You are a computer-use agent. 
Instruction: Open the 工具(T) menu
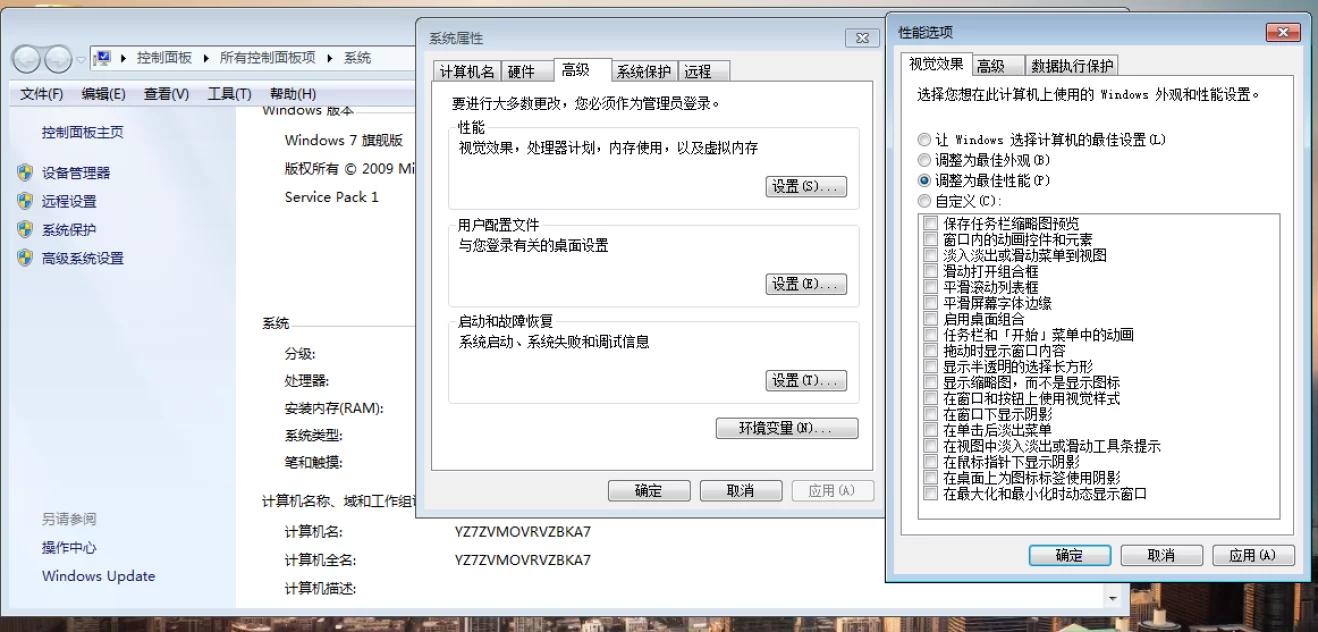pos(228,93)
